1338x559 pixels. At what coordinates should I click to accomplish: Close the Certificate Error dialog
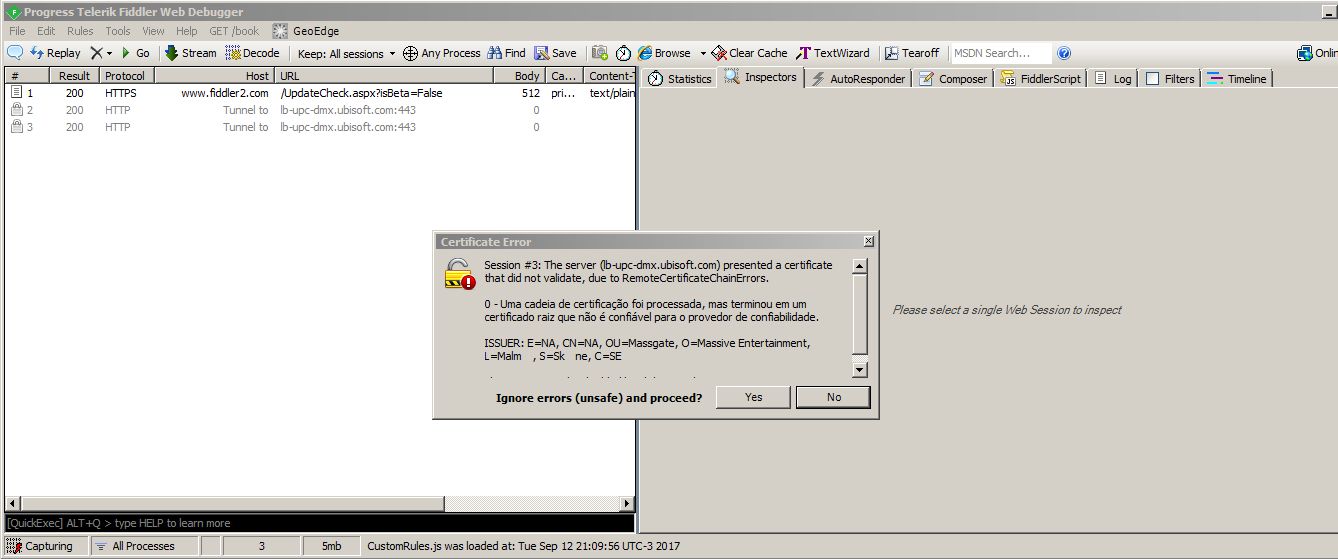(x=868, y=241)
